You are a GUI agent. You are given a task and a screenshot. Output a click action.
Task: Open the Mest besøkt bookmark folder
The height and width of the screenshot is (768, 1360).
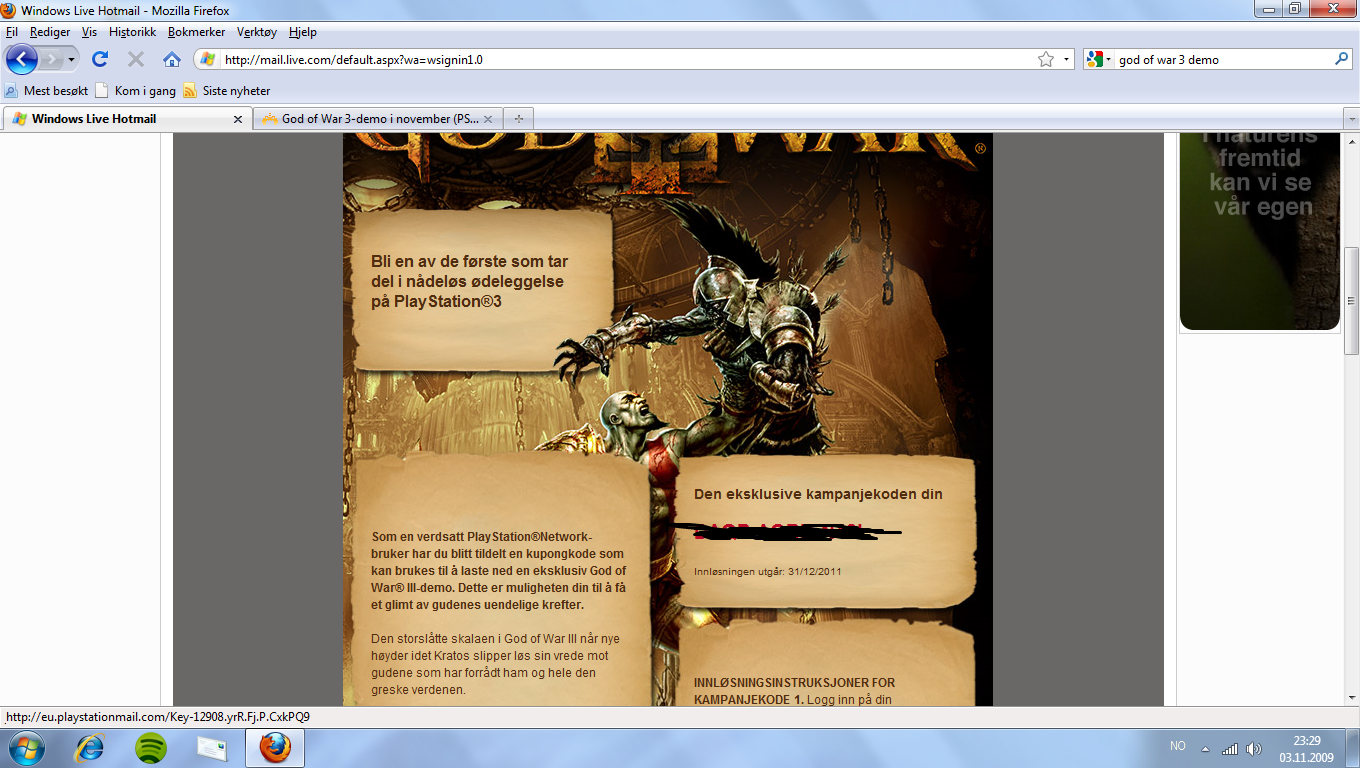click(x=46, y=90)
